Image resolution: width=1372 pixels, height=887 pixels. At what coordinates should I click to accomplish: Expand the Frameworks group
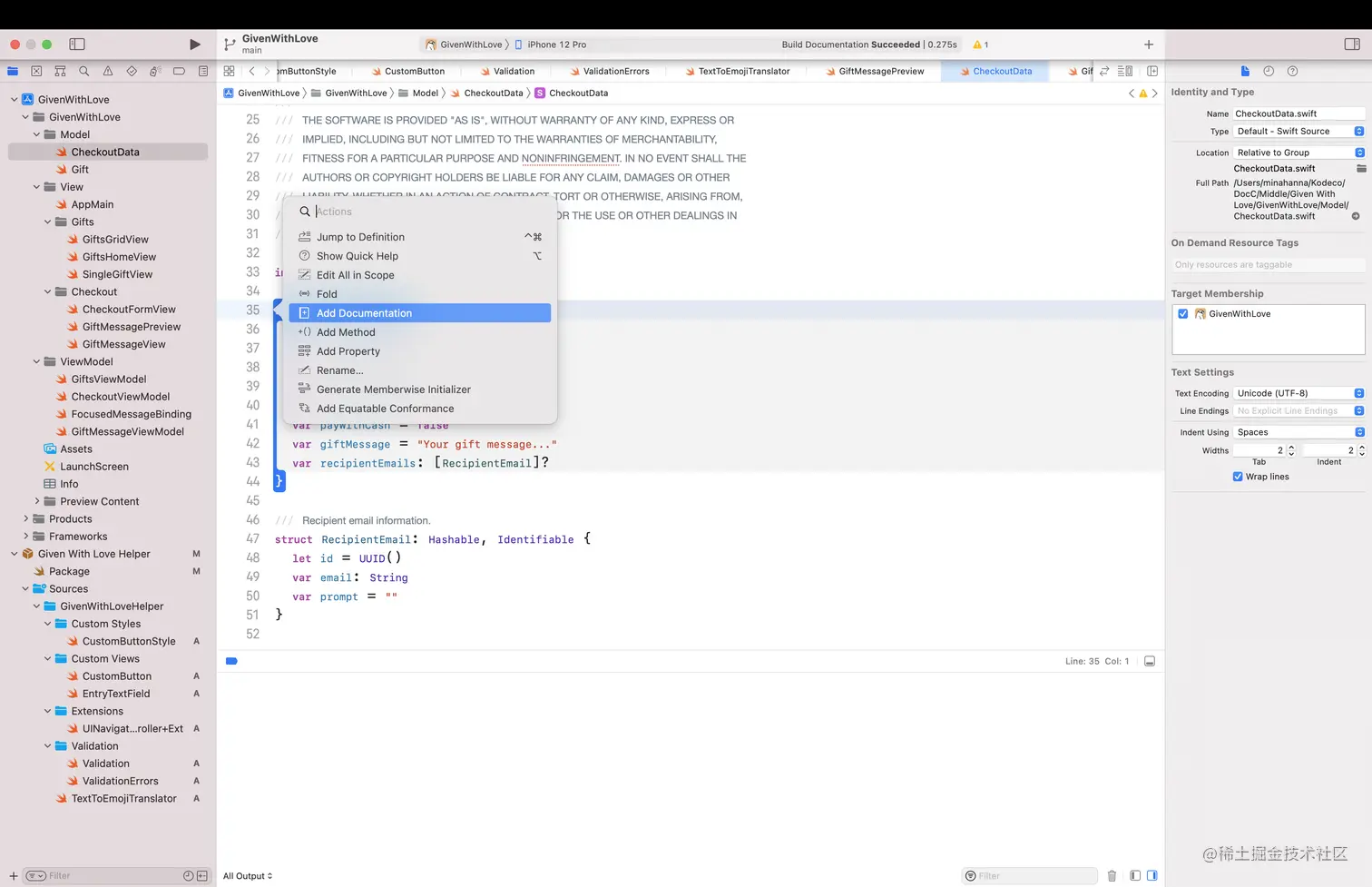point(25,537)
